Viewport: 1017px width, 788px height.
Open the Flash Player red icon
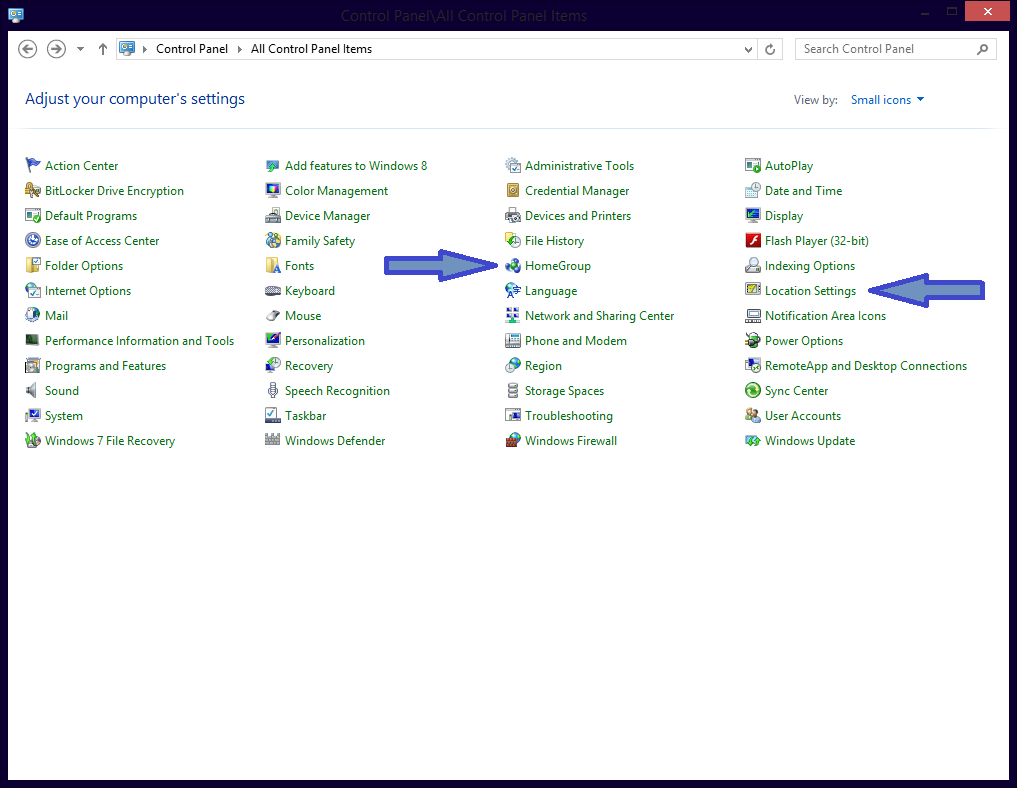(752, 241)
